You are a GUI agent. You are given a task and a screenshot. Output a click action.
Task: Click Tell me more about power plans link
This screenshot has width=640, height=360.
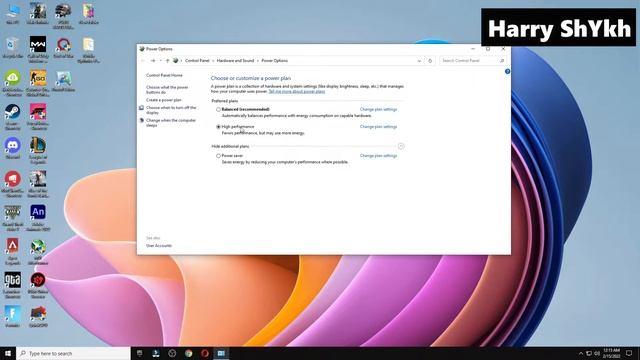tap(297, 91)
